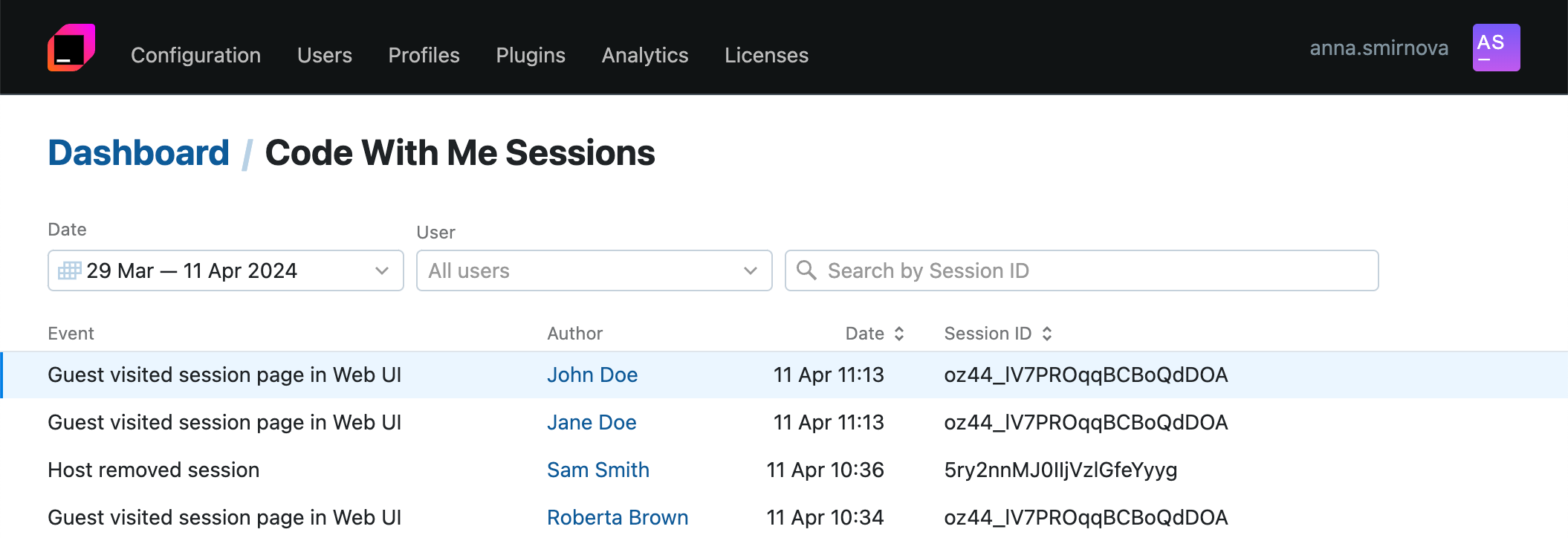
Task: Open Jane Doe's author link
Action: click(x=592, y=422)
